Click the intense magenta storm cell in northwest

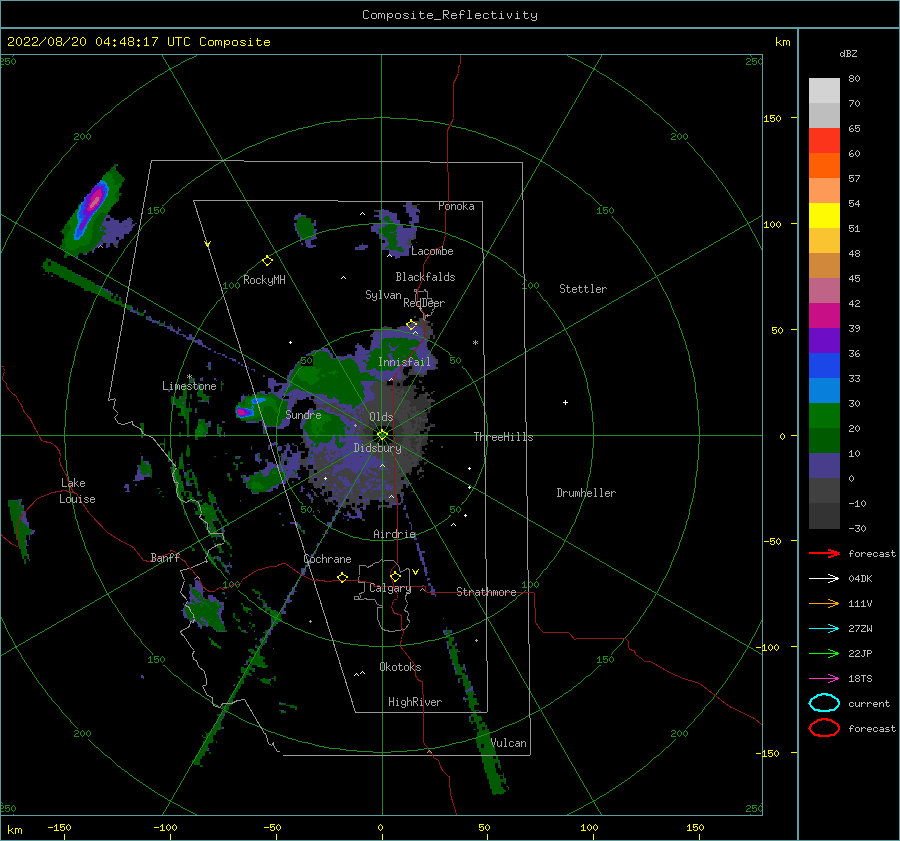(95, 200)
